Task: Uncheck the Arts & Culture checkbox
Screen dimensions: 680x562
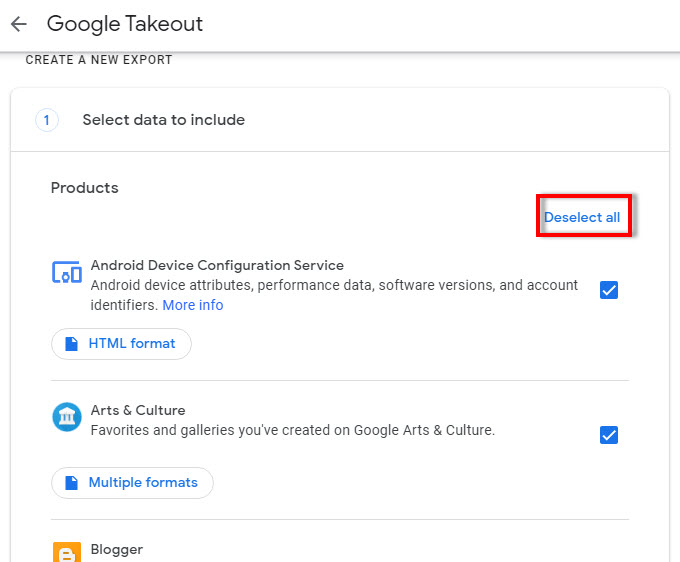Action: click(x=609, y=435)
